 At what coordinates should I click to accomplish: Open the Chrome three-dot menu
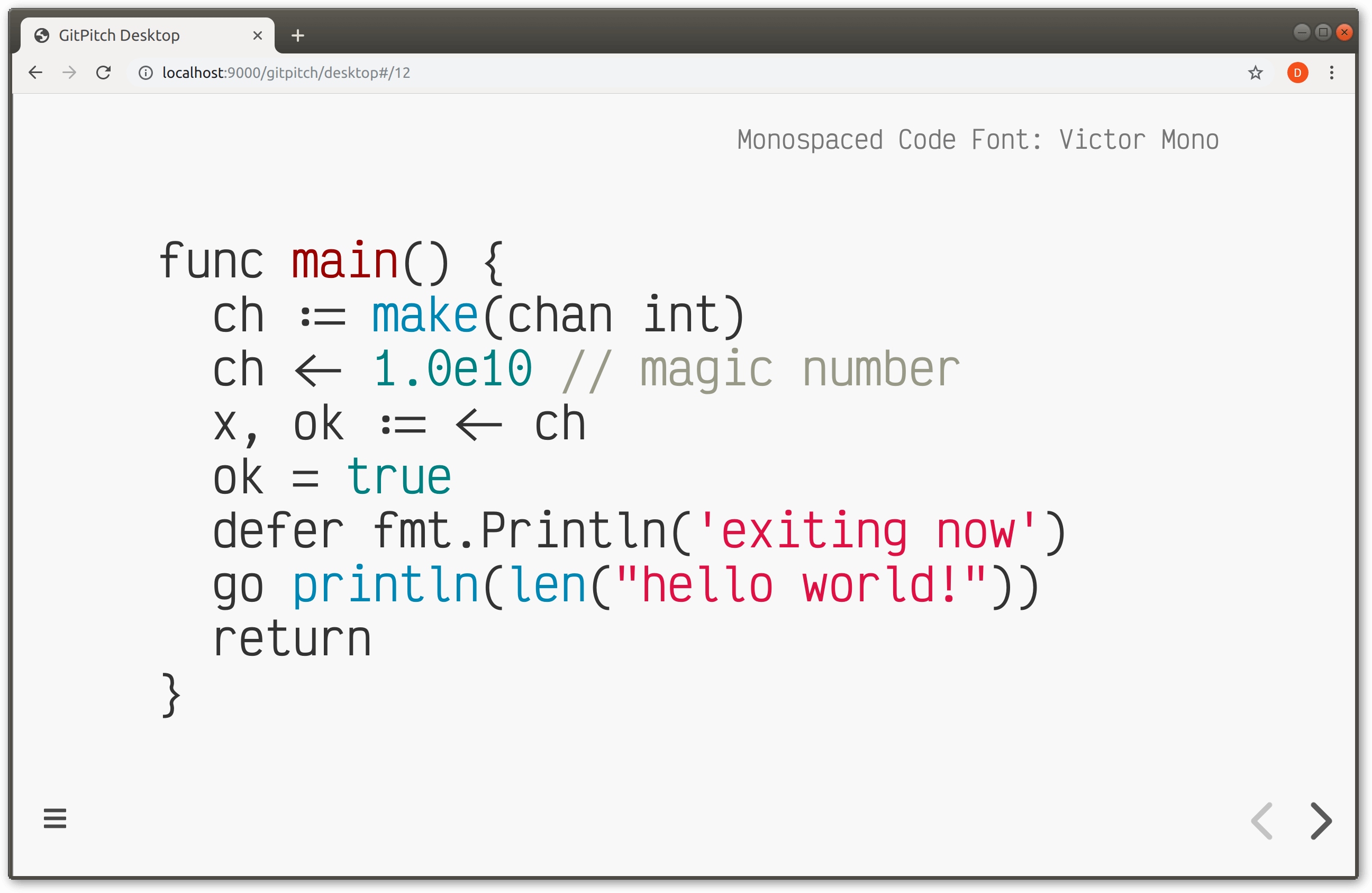[1332, 73]
